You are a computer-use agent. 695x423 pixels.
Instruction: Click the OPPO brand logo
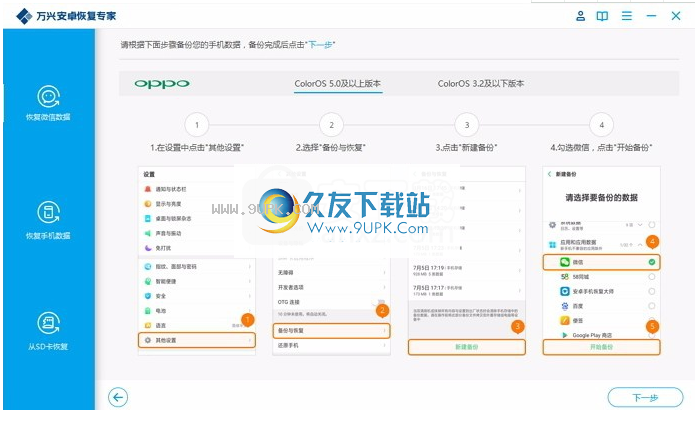point(162,83)
